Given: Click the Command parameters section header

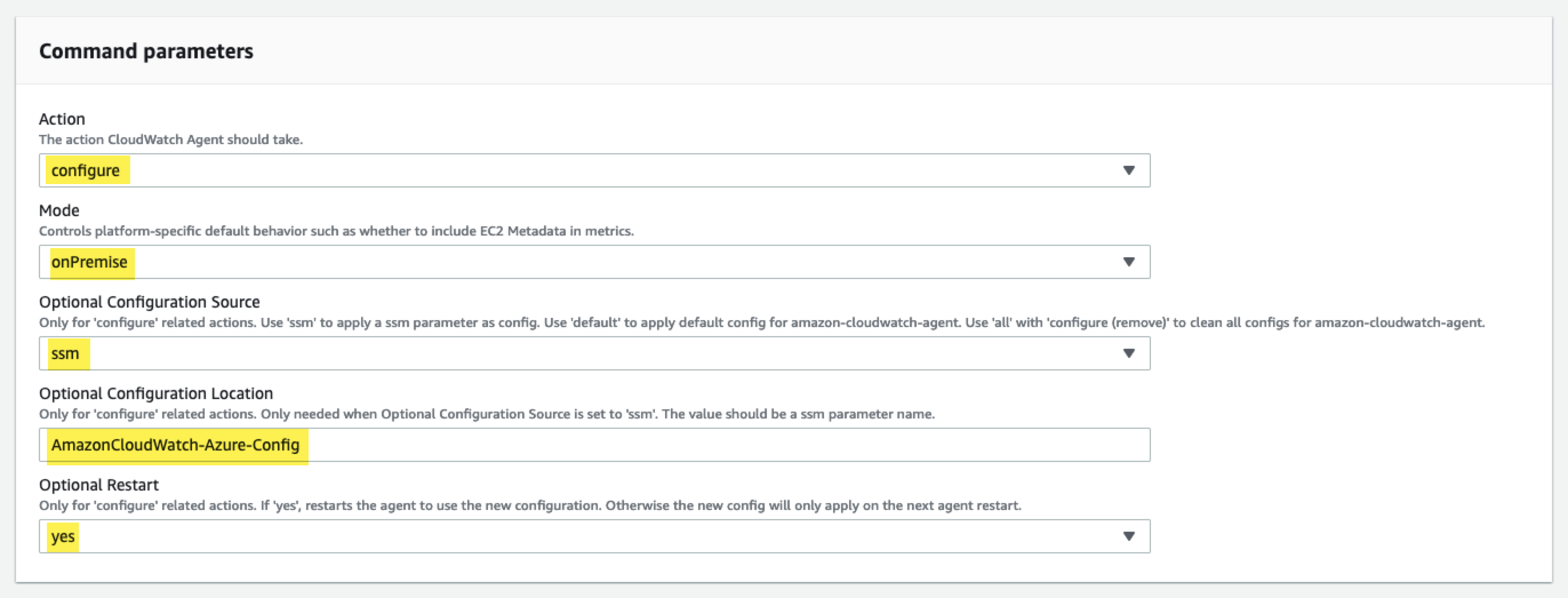Looking at the screenshot, I should pyautogui.click(x=146, y=51).
